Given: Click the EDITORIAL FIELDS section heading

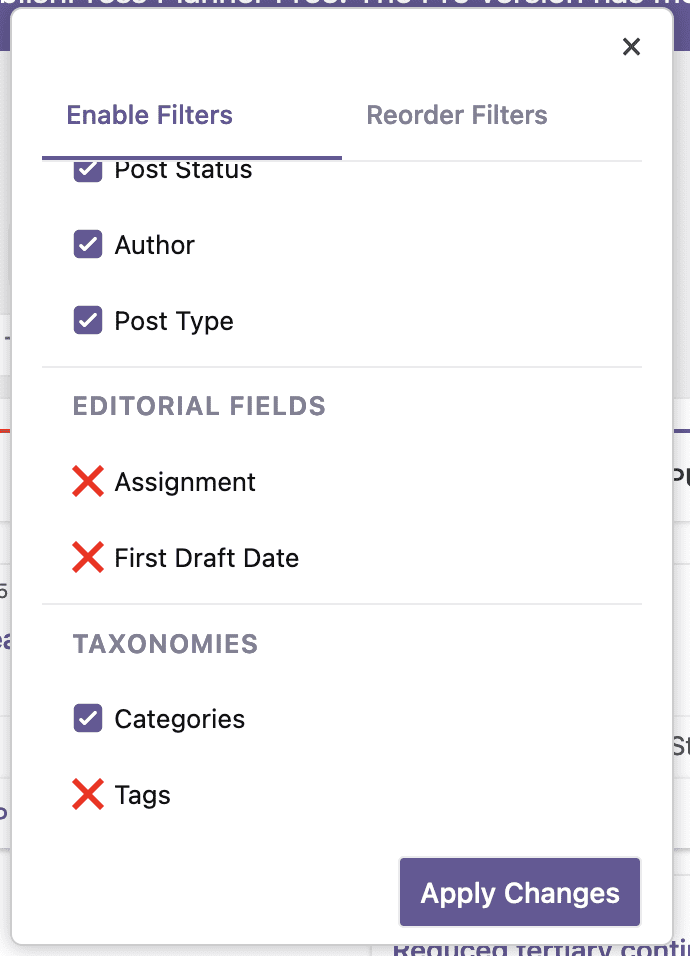Looking at the screenshot, I should point(198,406).
